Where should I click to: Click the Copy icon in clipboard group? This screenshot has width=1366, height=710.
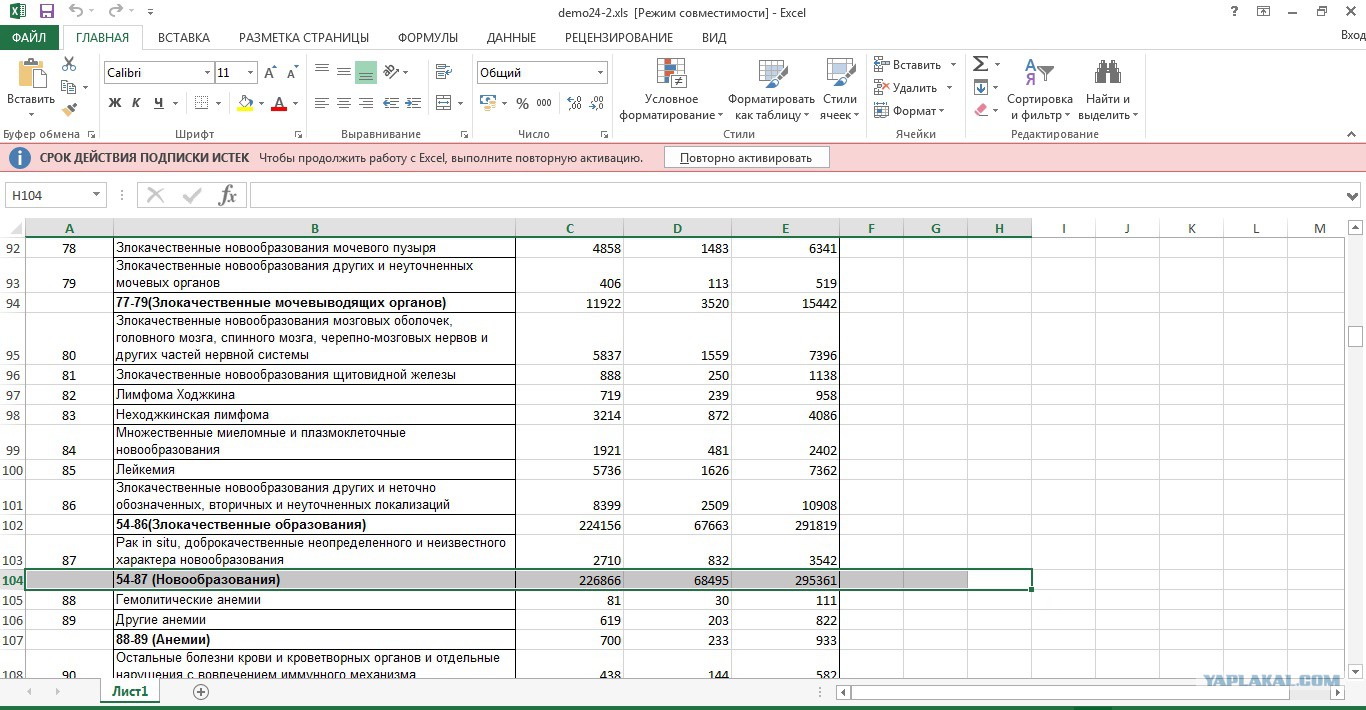click(69, 87)
